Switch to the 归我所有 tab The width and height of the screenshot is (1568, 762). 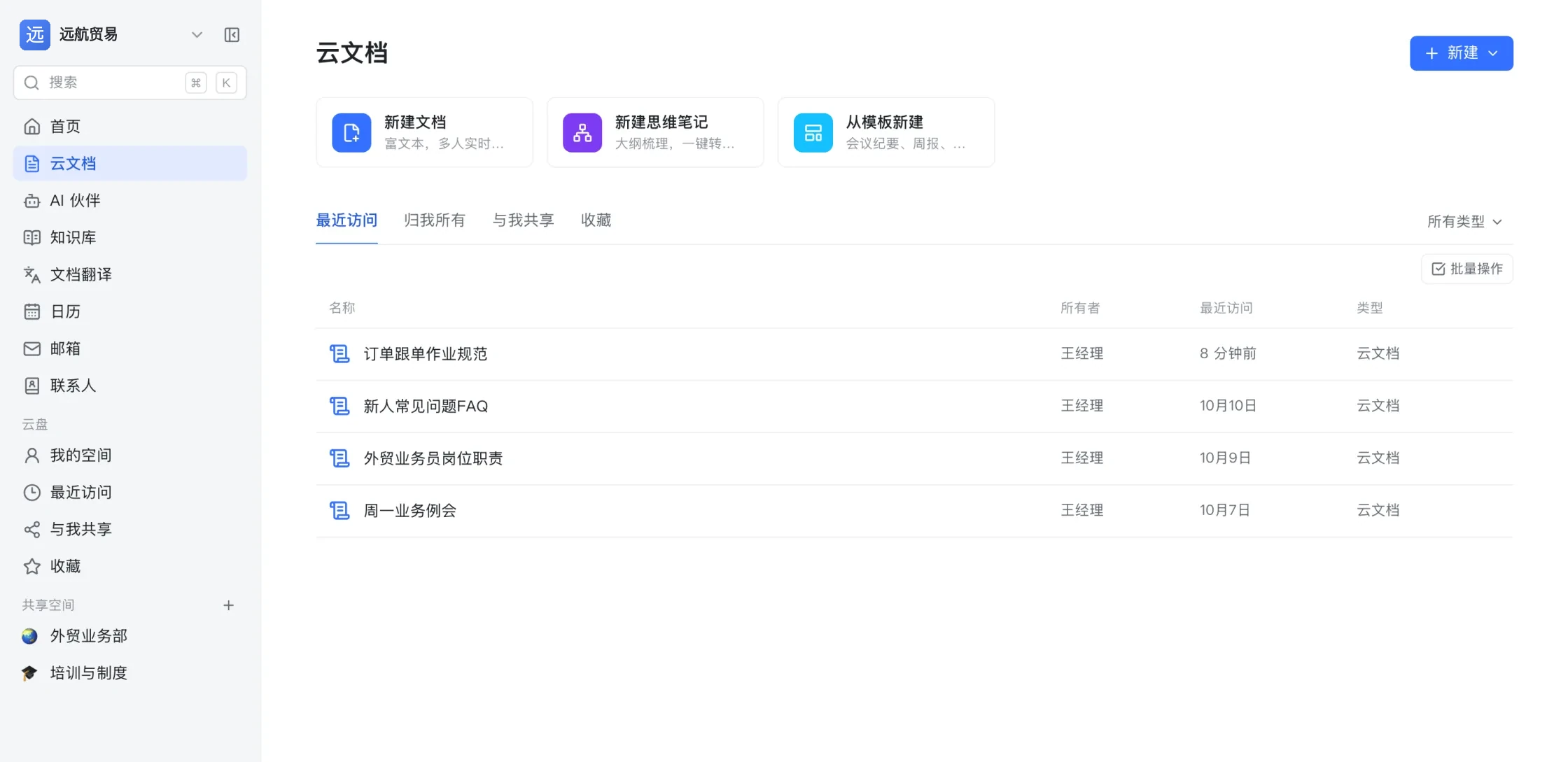[x=435, y=220]
